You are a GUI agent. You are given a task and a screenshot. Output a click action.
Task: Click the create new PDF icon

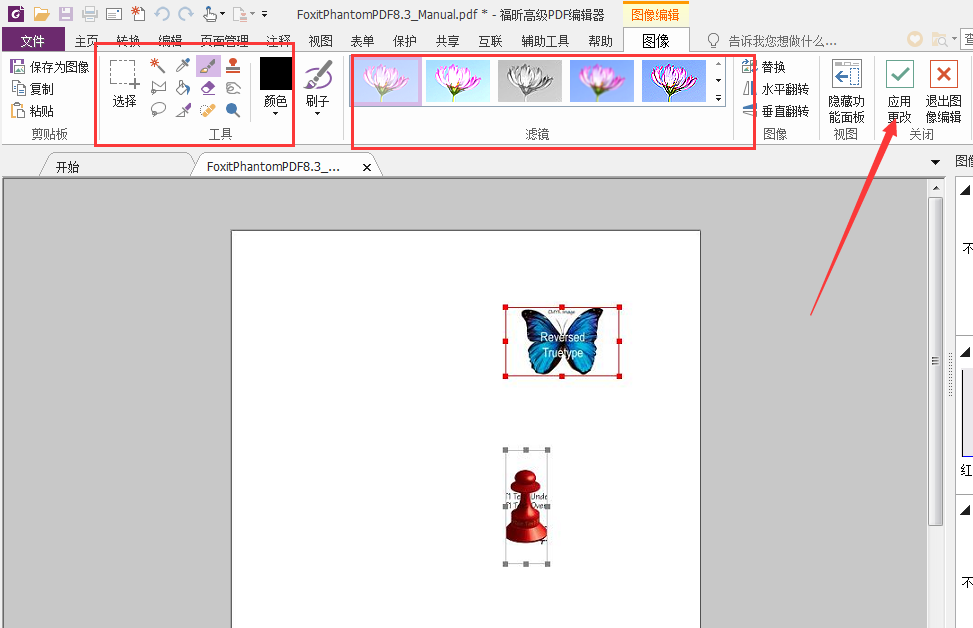tap(138, 14)
